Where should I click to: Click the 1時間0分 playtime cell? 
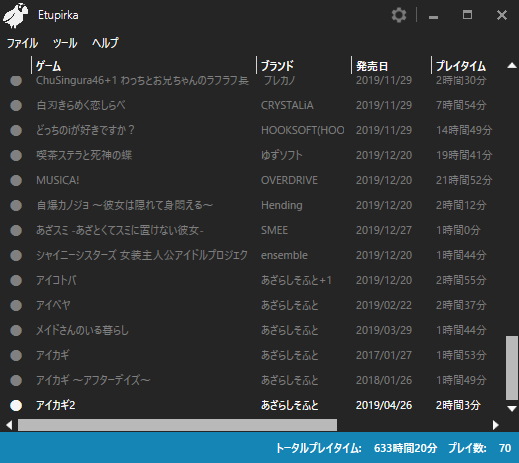coord(458,230)
